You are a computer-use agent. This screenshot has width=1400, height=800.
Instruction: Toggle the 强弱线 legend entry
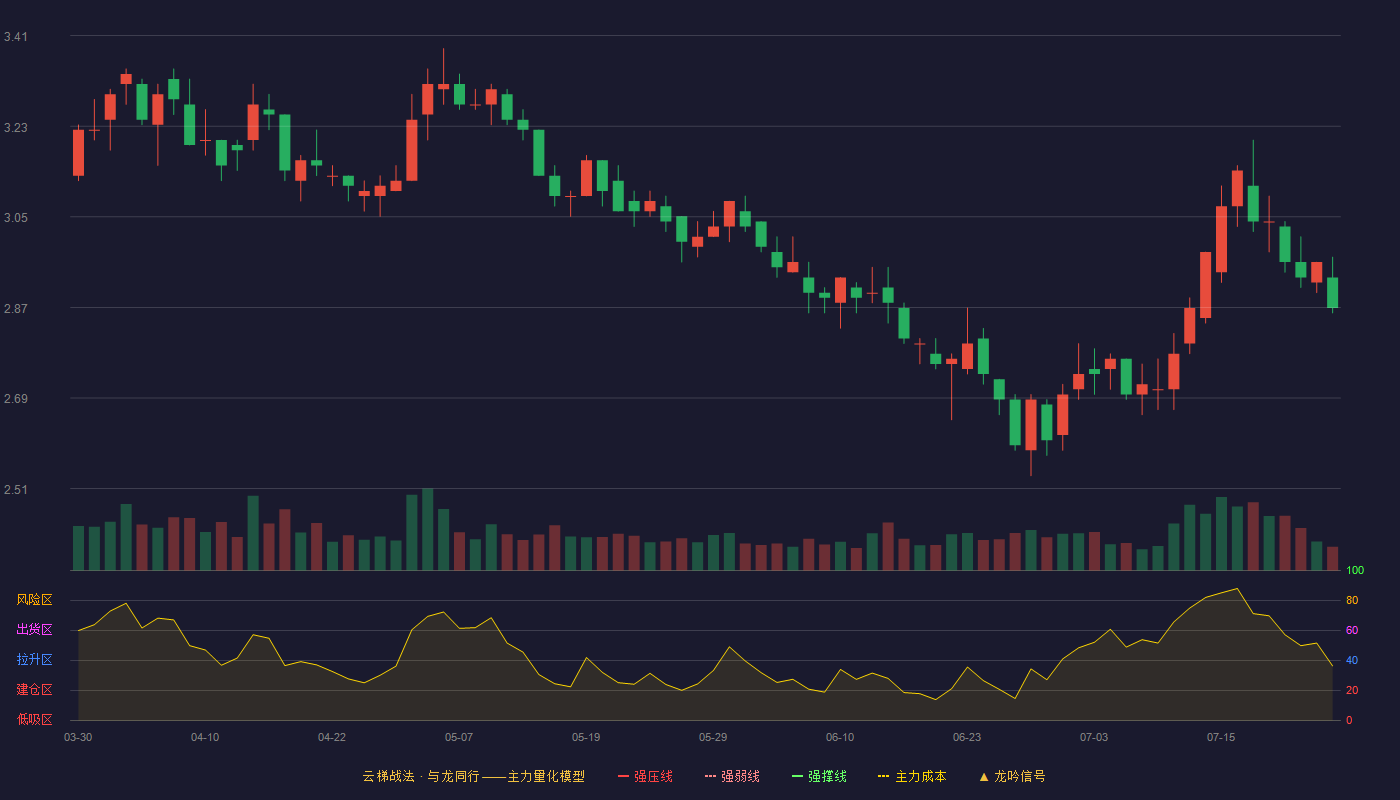click(732, 776)
